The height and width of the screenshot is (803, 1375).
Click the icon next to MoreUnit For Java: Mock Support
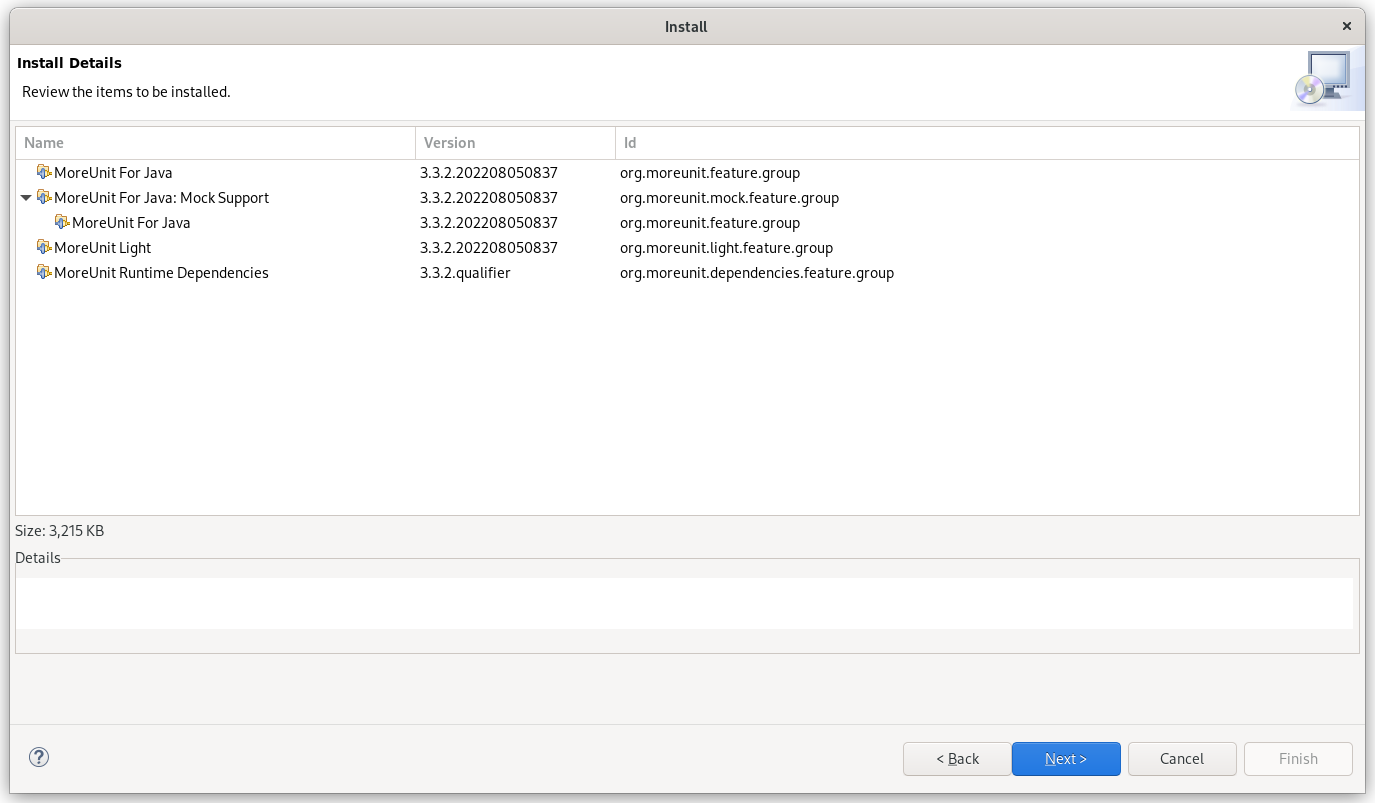point(44,197)
